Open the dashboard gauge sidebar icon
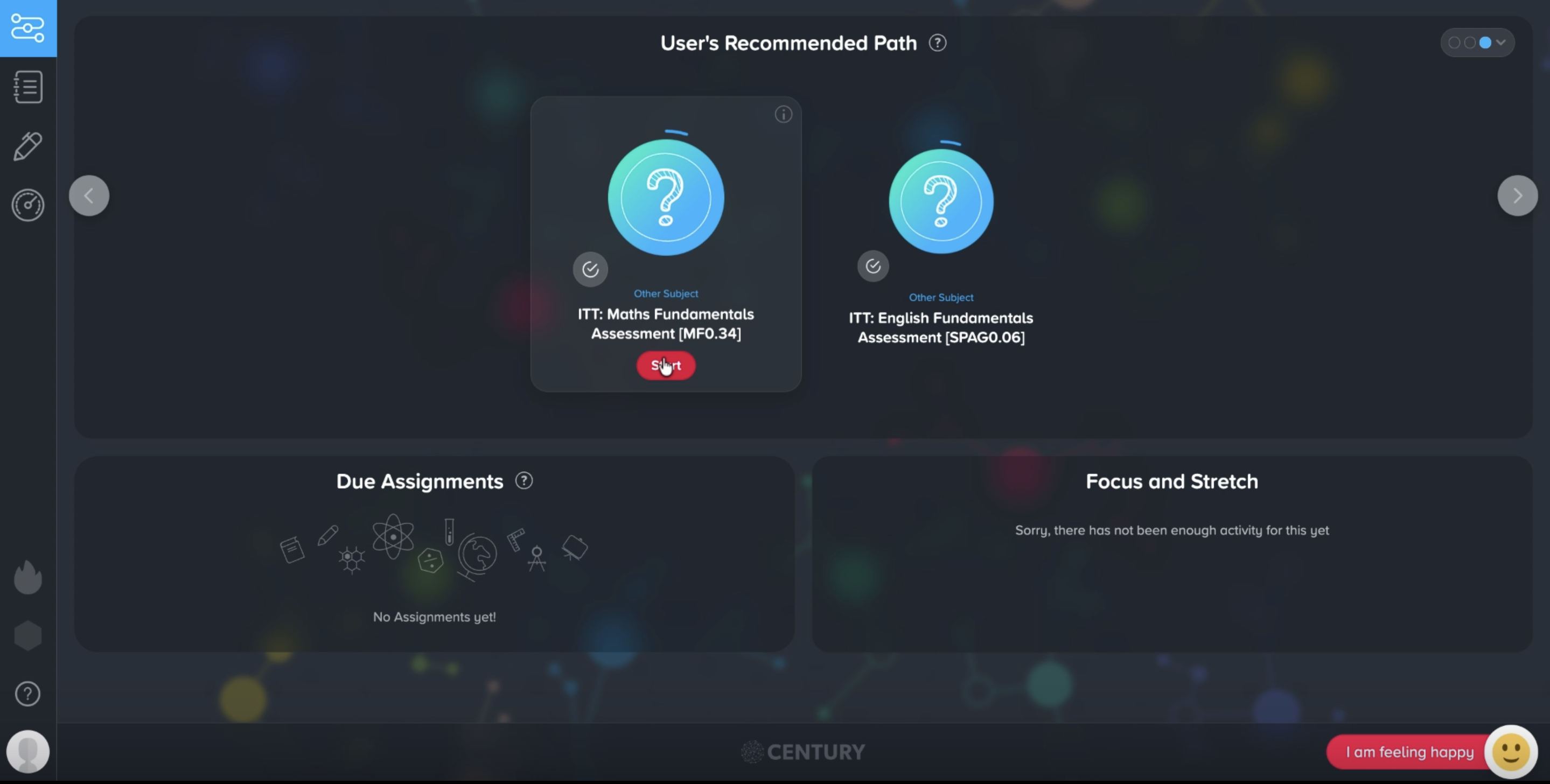1550x784 pixels. pyautogui.click(x=27, y=205)
